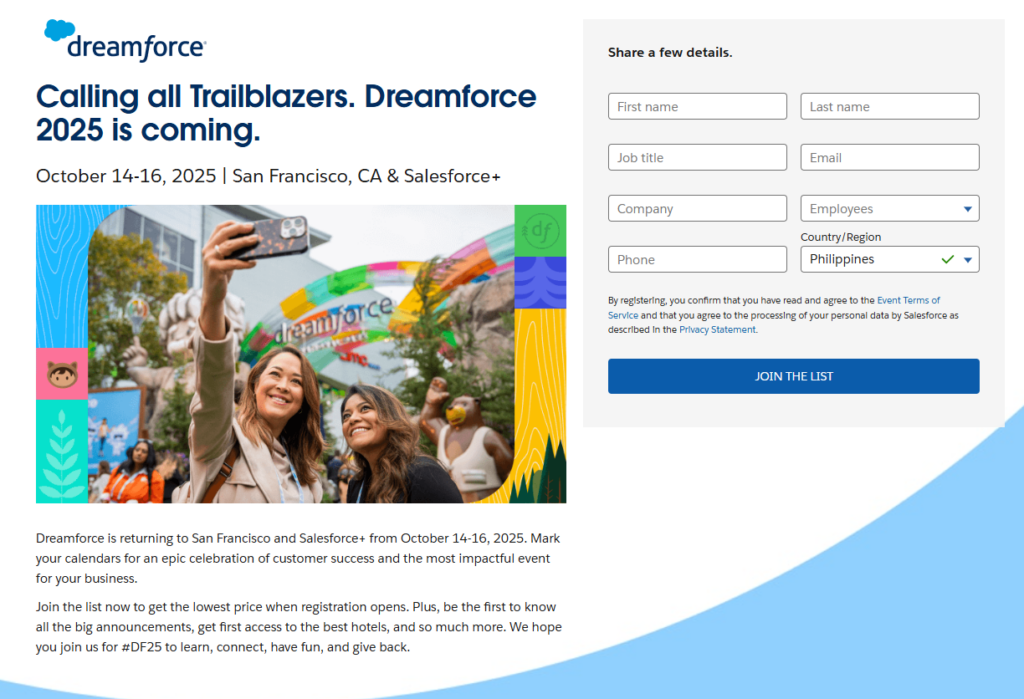Click the 'Share a few details.' heading
Image resolution: width=1024 pixels, height=699 pixels.
[670, 52]
